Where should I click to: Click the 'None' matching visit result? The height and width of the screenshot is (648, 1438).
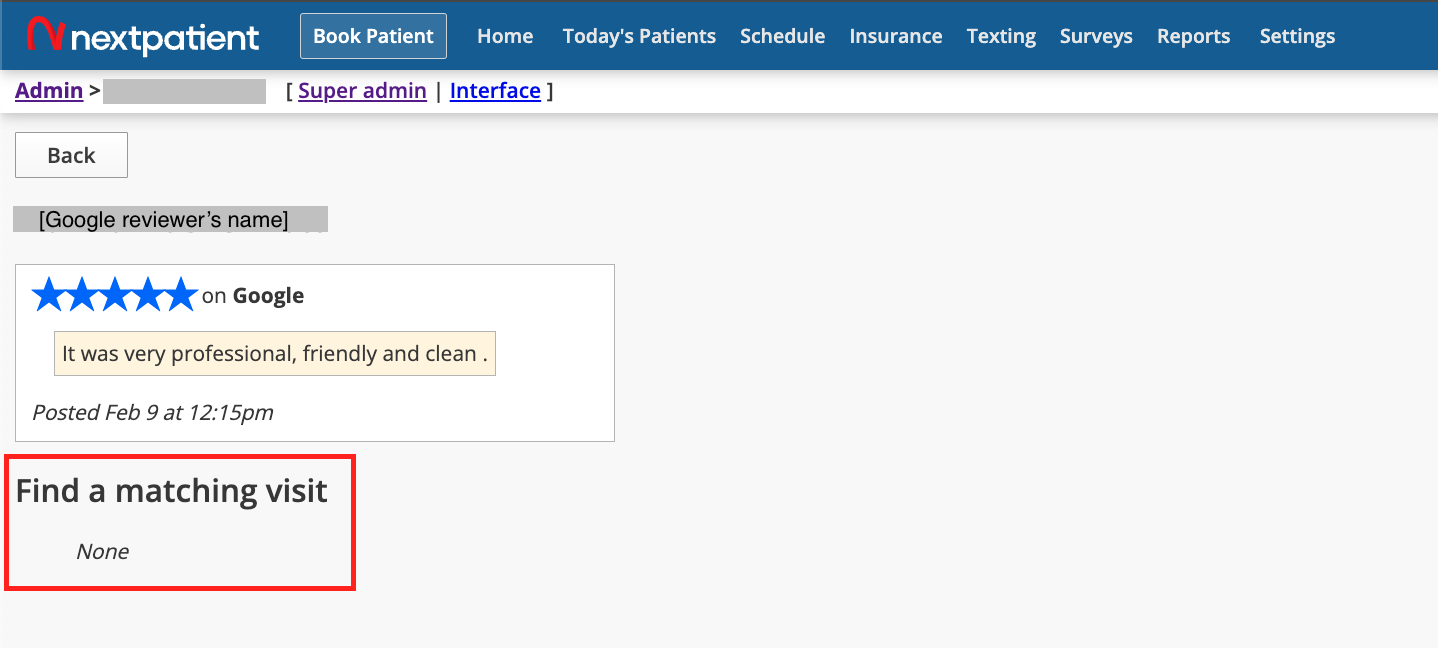[x=103, y=551]
